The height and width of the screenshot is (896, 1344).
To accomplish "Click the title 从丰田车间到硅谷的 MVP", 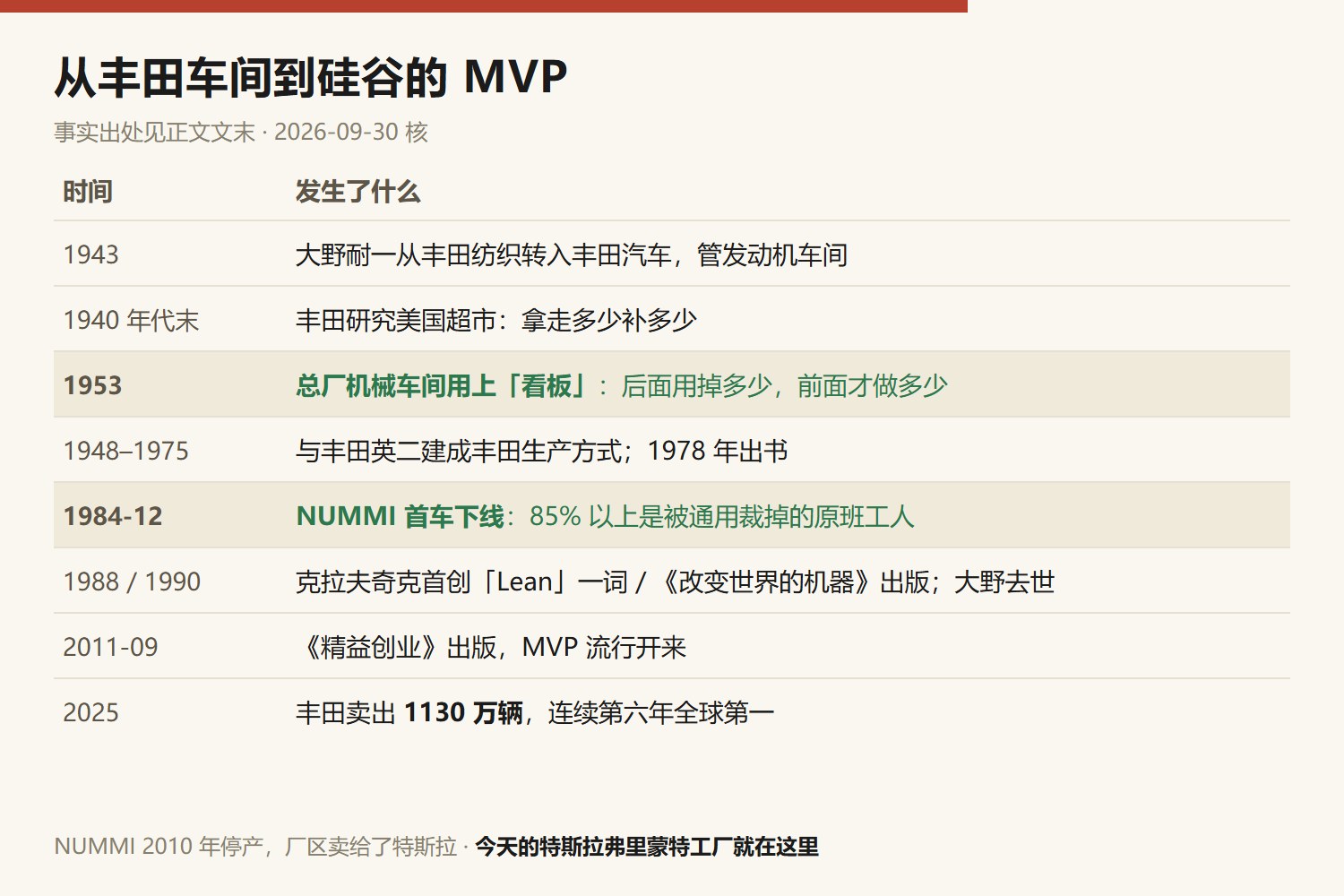I will 311,77.
